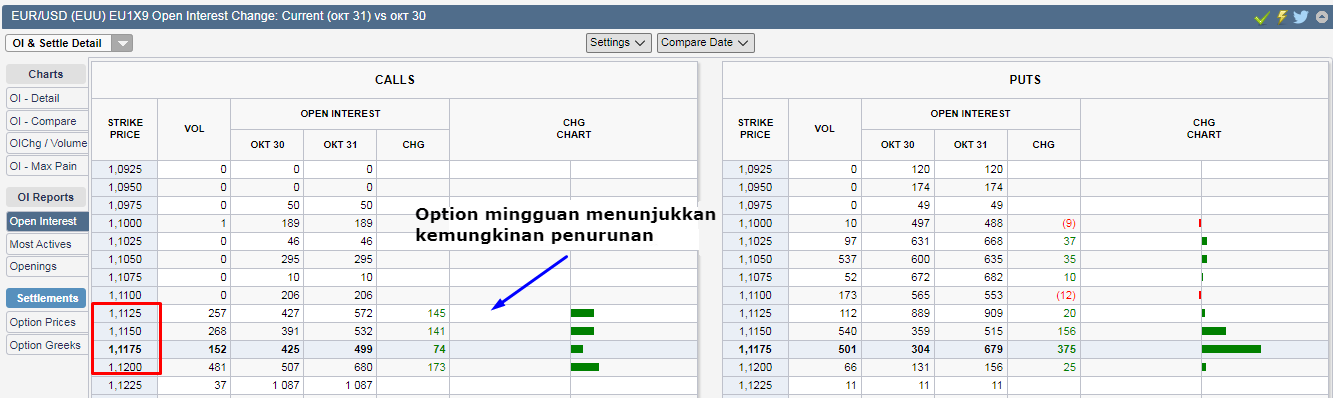Open the Settings dropdown
This screenshot has height=398, width=1333.
(619, 43)
